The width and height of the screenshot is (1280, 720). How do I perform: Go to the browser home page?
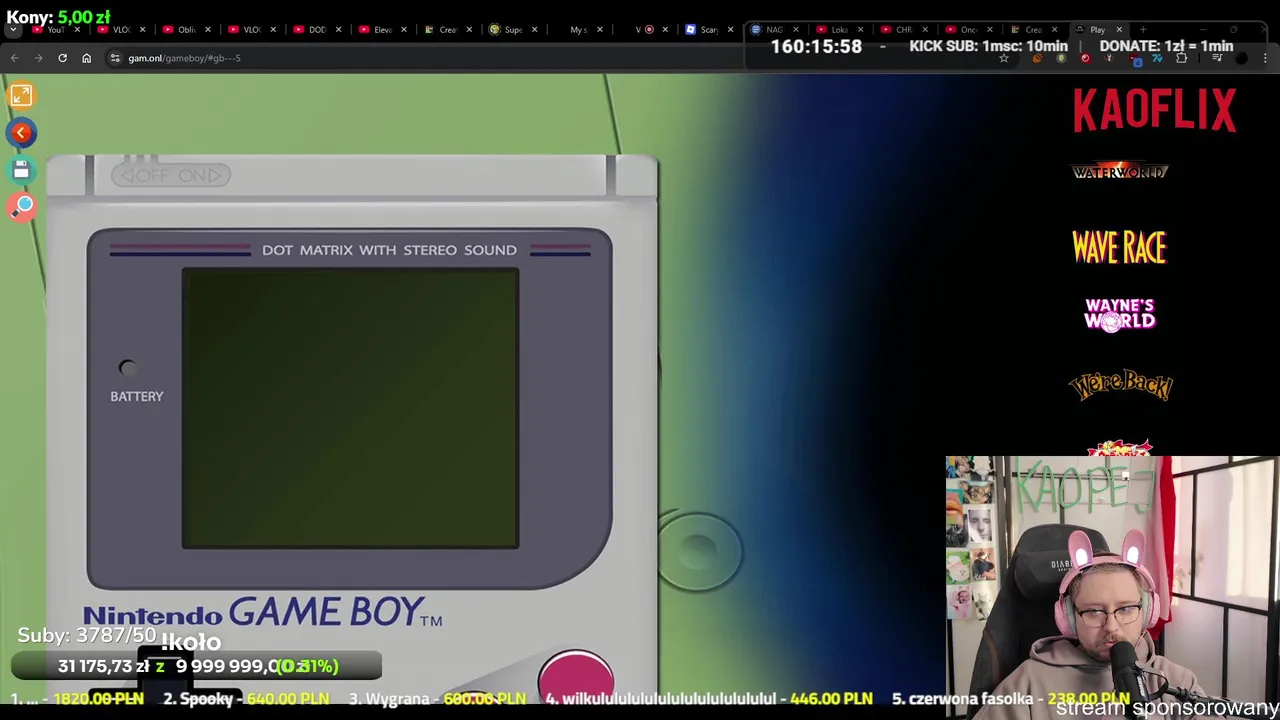pos(86,58)
